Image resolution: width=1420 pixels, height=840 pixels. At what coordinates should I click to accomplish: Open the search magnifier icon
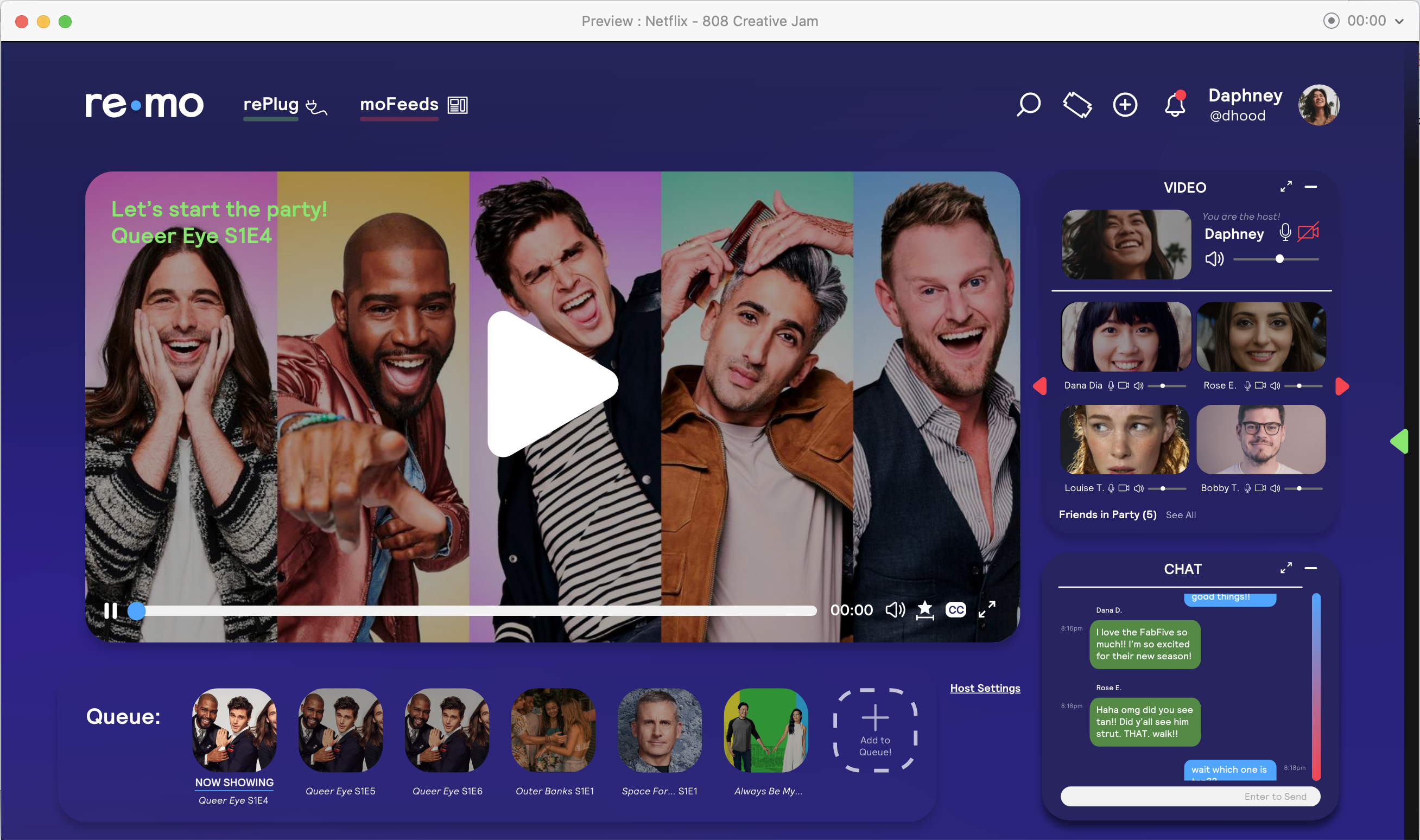[x=1028, y=104]
